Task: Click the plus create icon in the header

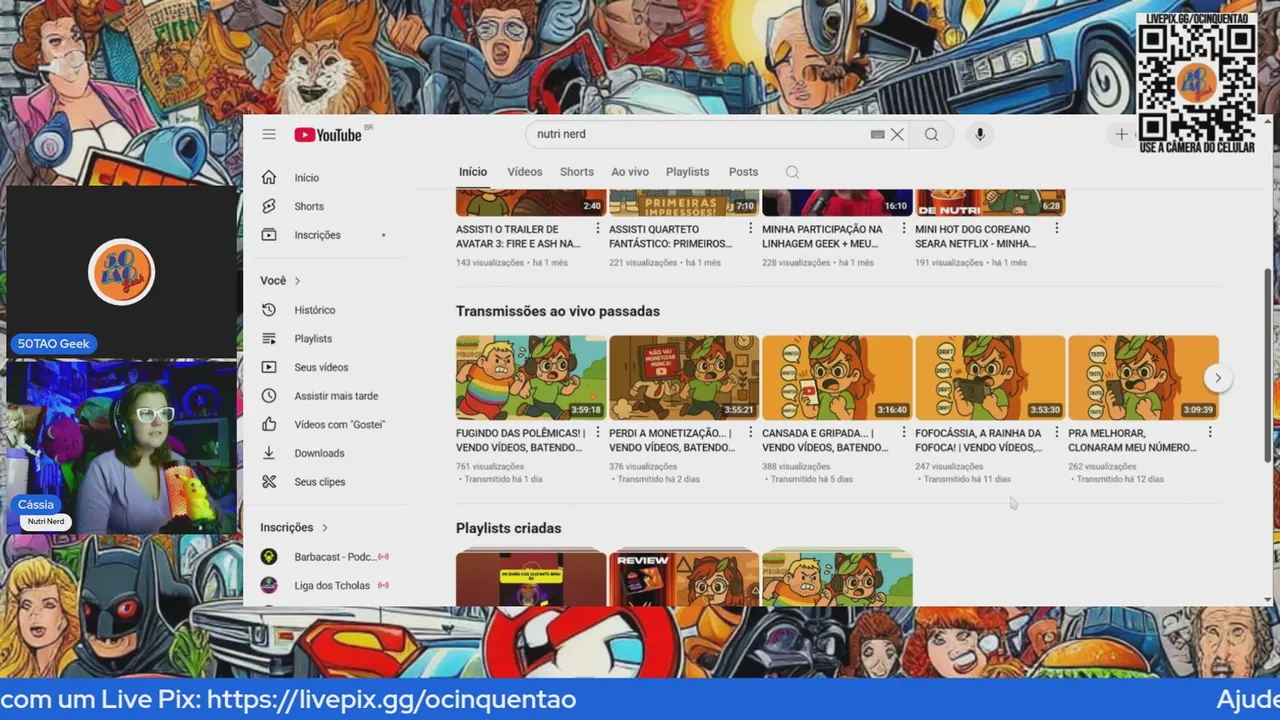Action: tap(1121, 134)
